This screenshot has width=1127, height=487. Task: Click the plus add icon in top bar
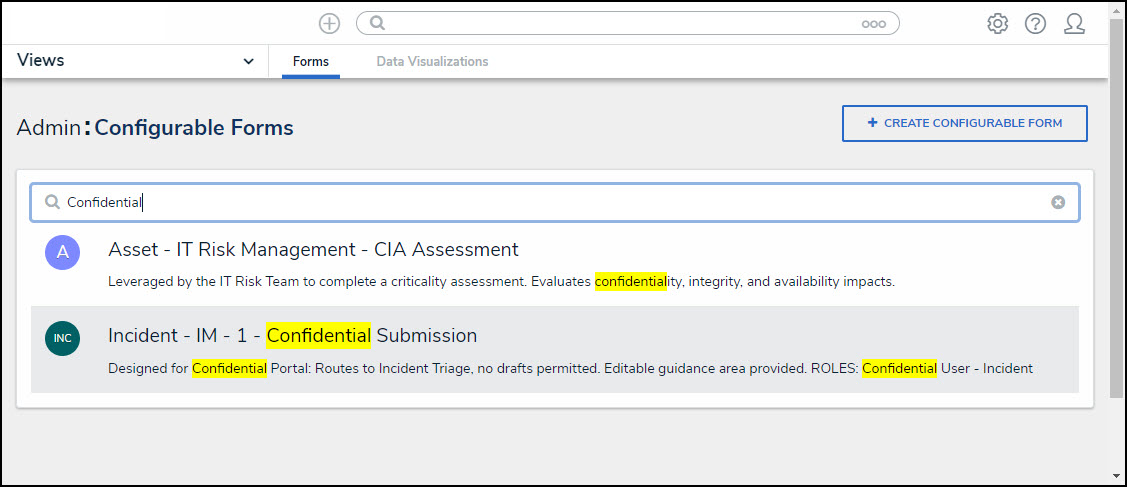[x=329, y=23]
